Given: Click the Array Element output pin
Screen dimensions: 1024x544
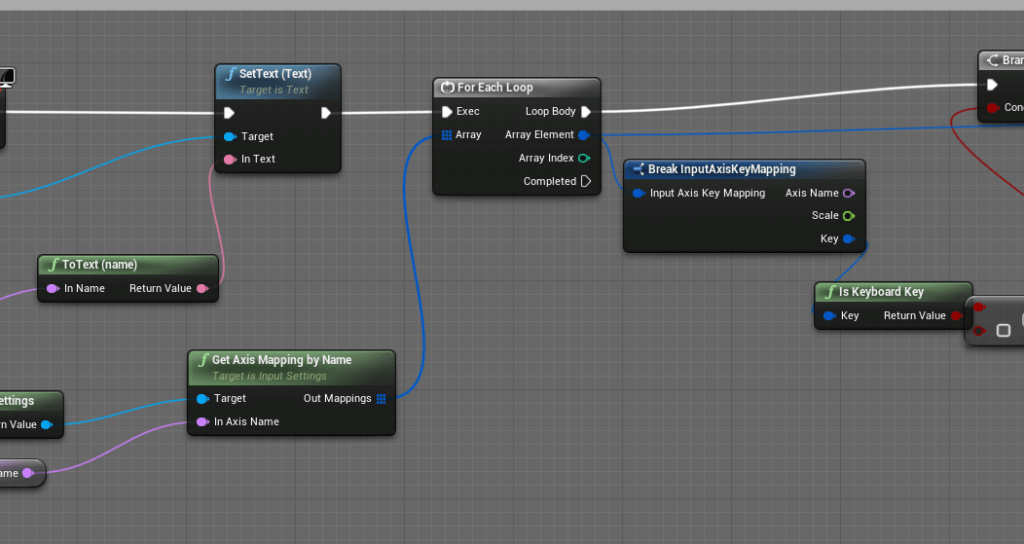Looking at the screenshot, I should point(584,135).
